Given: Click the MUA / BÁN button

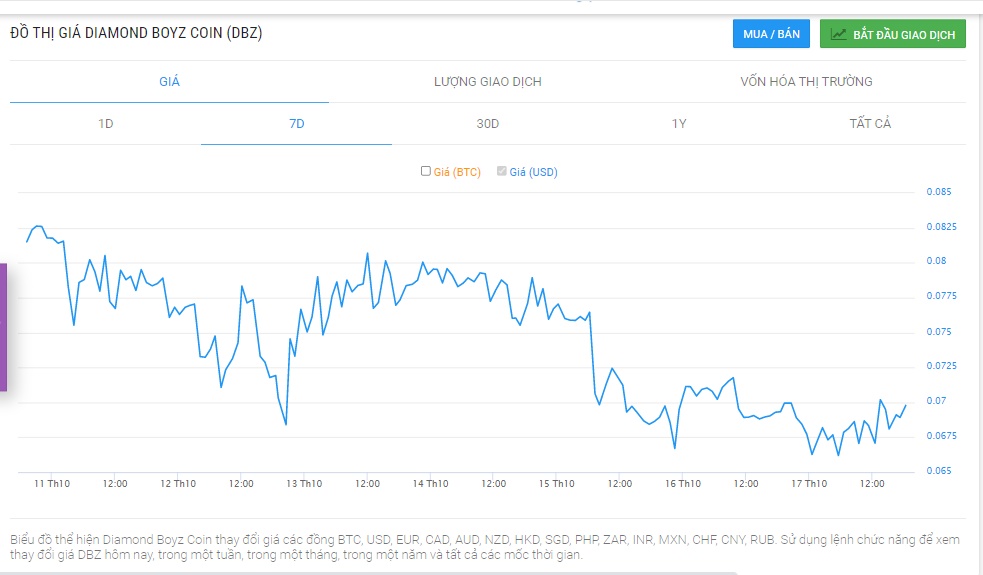Looking at the screenshot, I should 771,34.
